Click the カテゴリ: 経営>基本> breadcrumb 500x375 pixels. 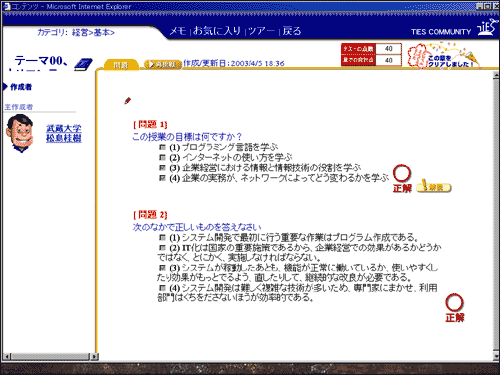(x=76, y=32)
